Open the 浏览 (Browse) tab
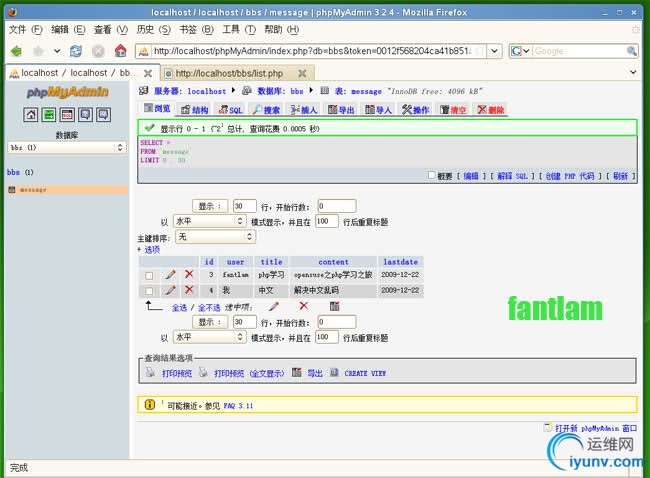The image size is (650, 478). tap(157, 109)
